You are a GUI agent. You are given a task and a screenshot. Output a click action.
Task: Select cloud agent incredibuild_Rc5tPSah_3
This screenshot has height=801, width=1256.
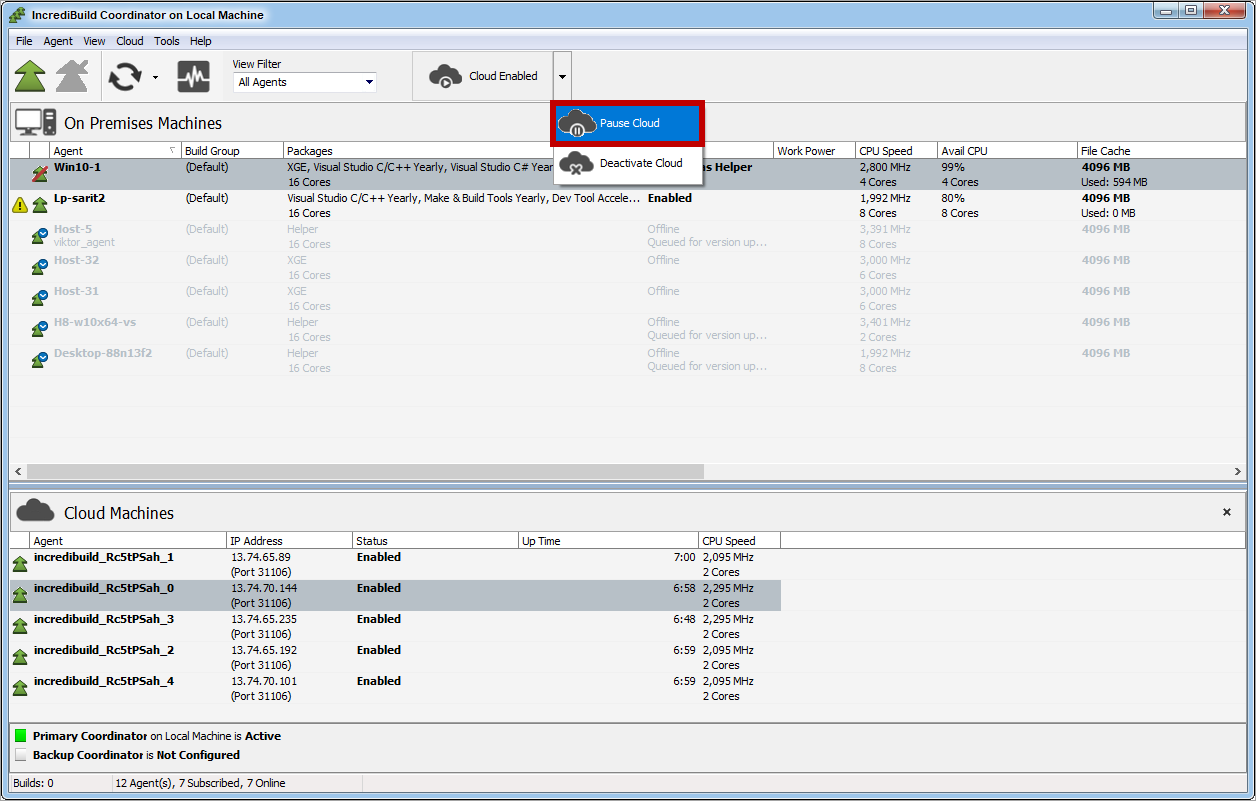point(104,619)
